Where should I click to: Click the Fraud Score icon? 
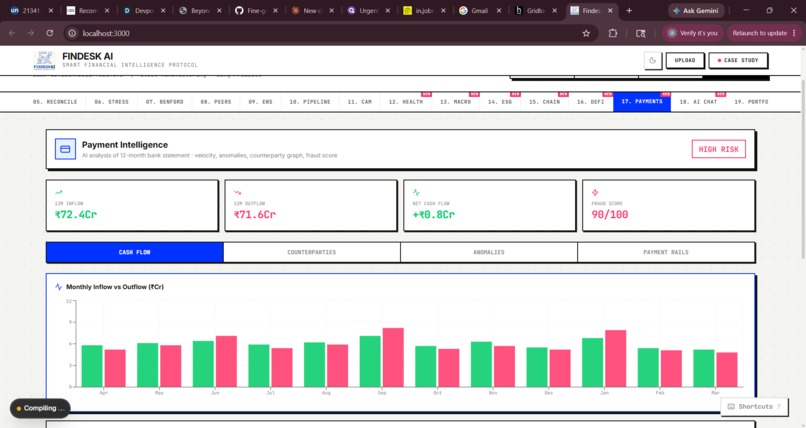(x=595, y=193)
